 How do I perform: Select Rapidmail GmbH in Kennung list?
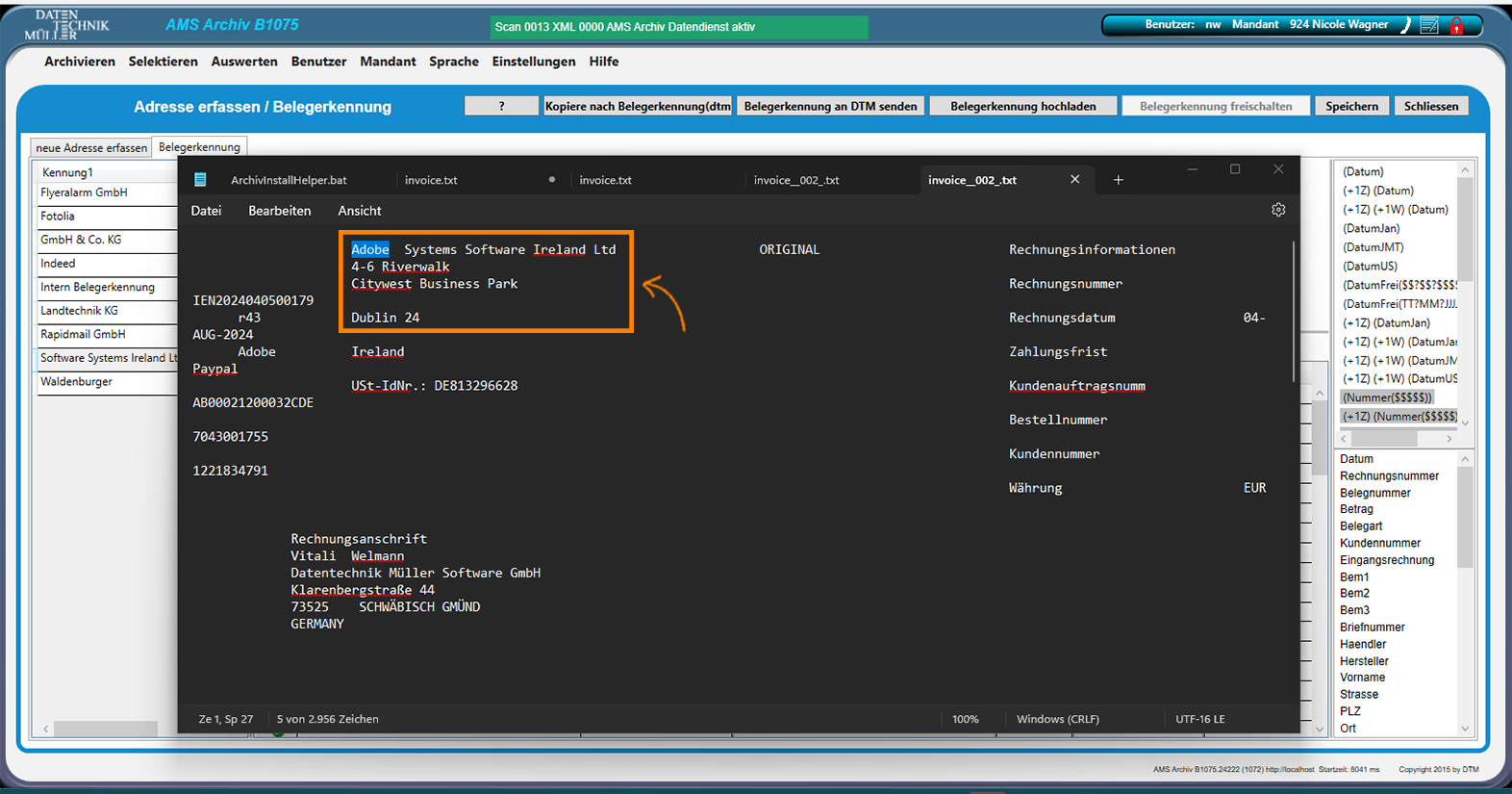pos(83,334)
